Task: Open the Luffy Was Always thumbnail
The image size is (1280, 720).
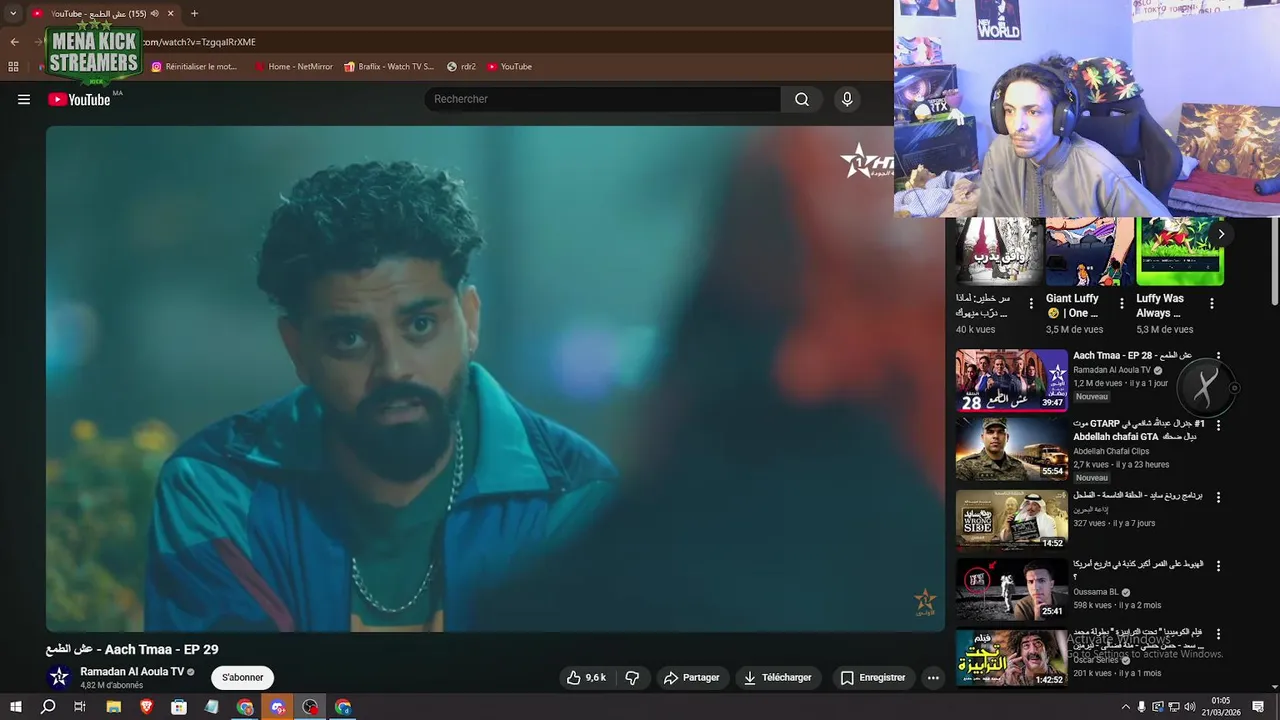Action: [x=1180, y=251]
